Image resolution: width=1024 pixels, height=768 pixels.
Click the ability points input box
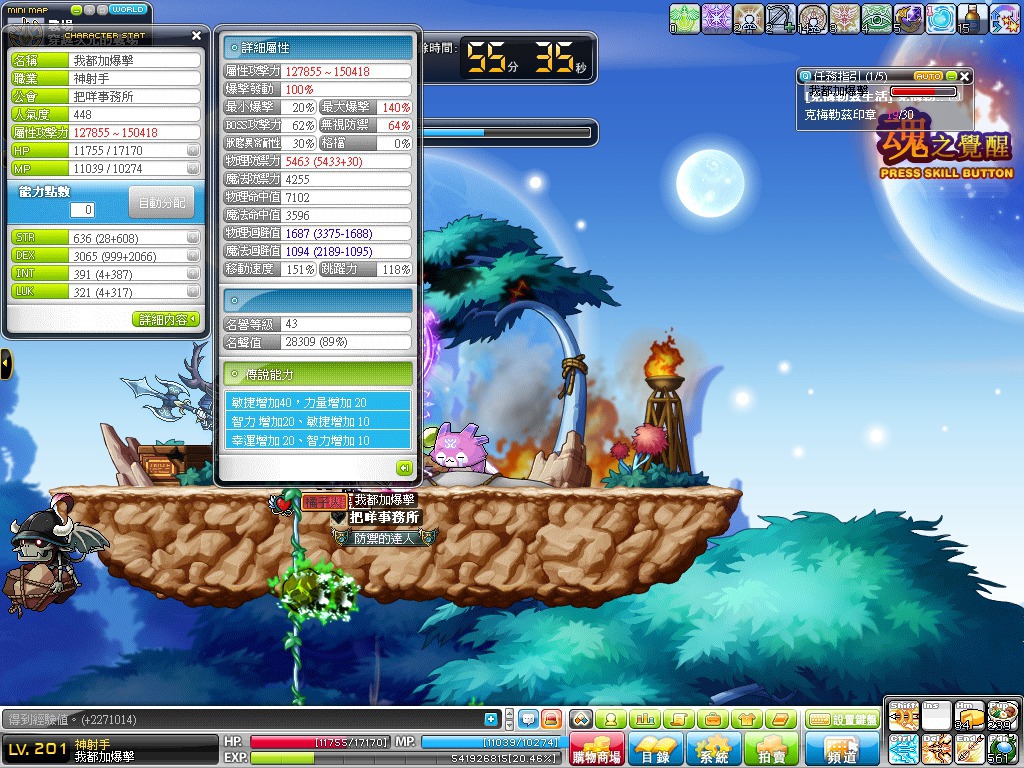point(82,210)
